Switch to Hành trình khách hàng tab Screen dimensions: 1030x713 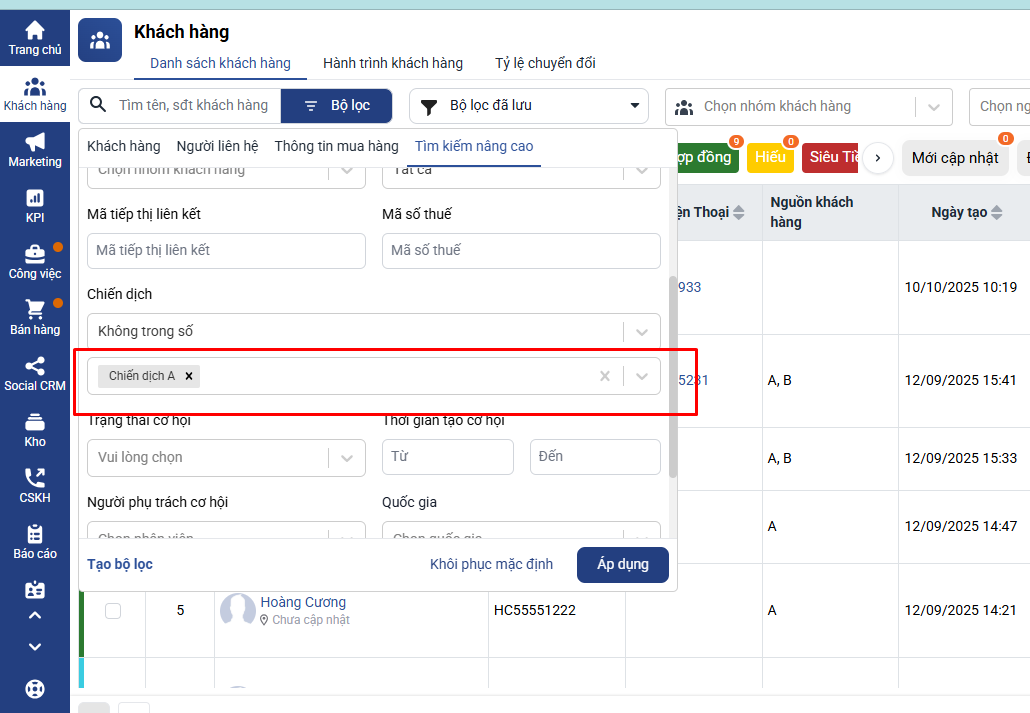click(x=392, y=63)
